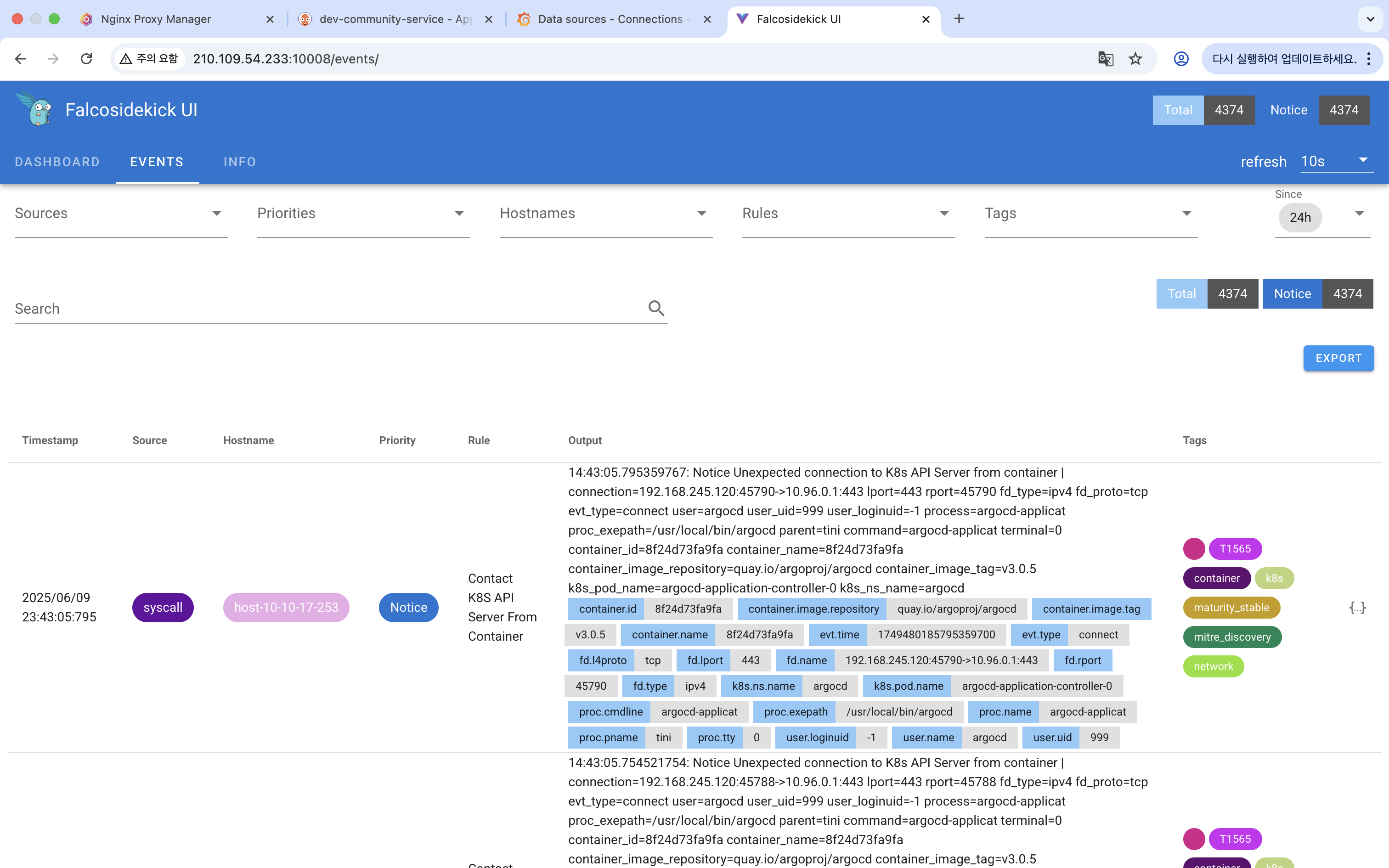Open the Info tab

point(239,162)
